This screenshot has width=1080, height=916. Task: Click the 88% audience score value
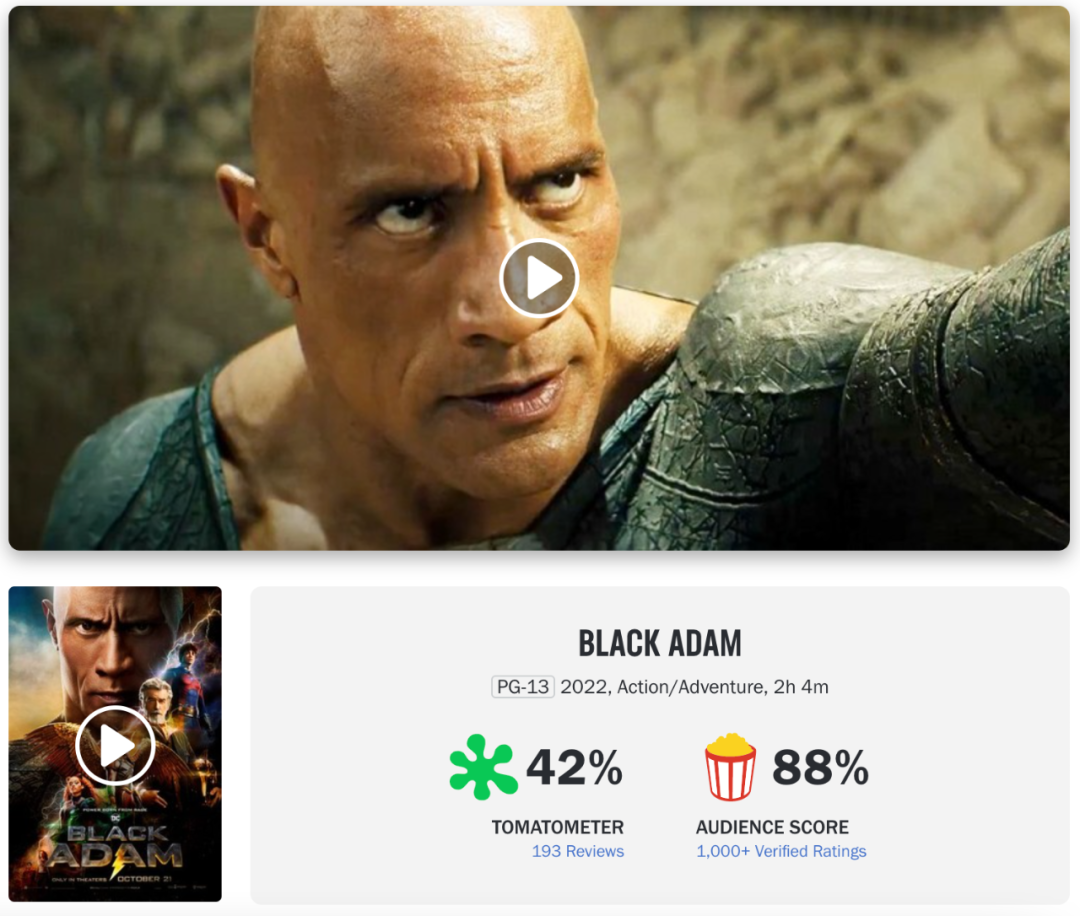[x=820, y=767]
